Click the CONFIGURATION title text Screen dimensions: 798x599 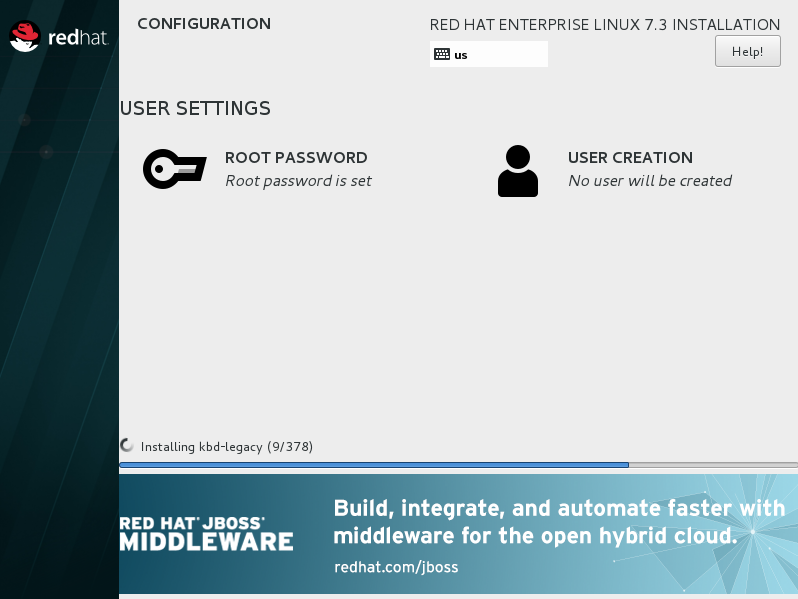204,23
